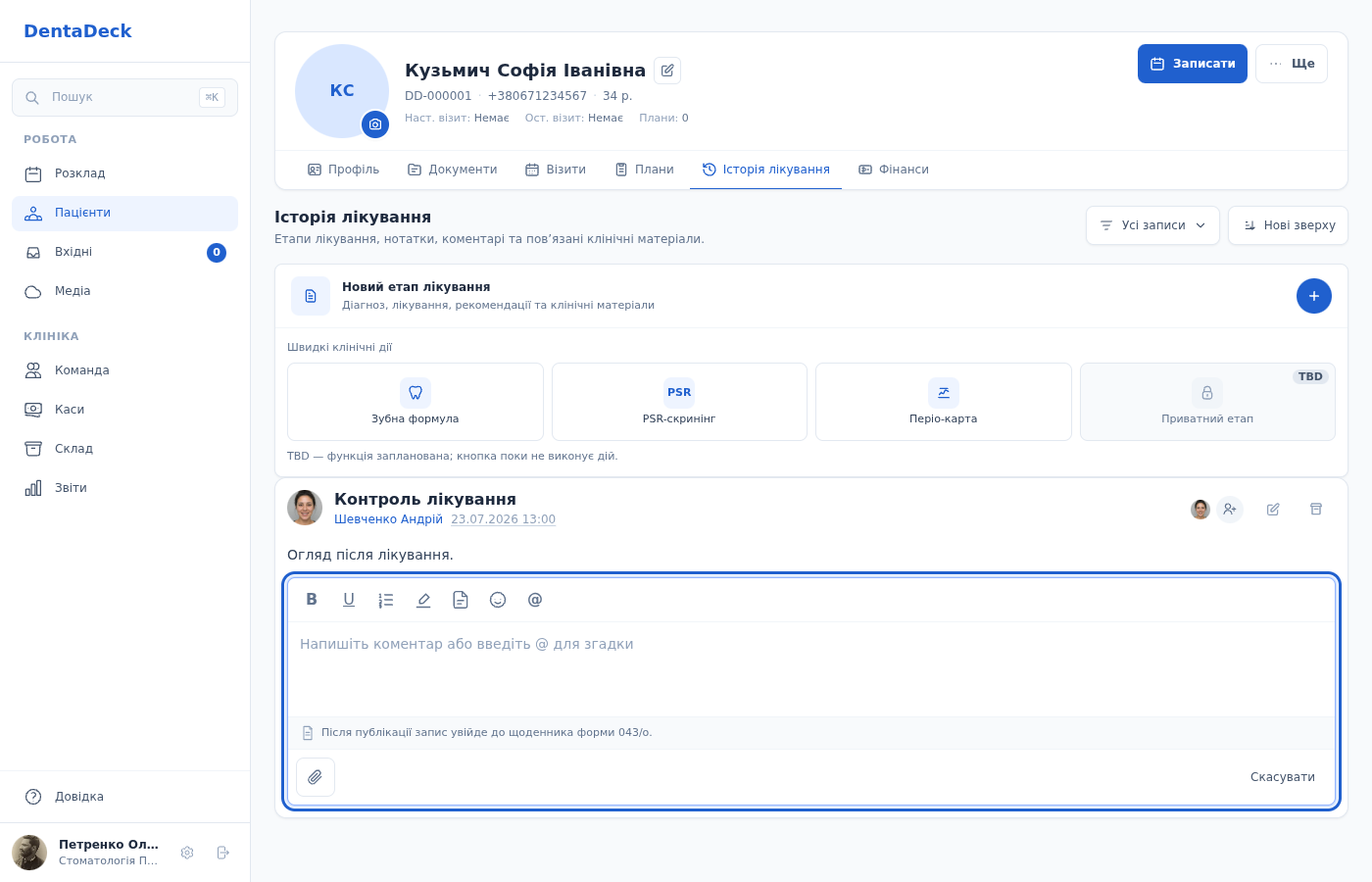The image size is (1372, 882).
Task: Archive the Контроль лікування entry
Action: click(1316, 510)
